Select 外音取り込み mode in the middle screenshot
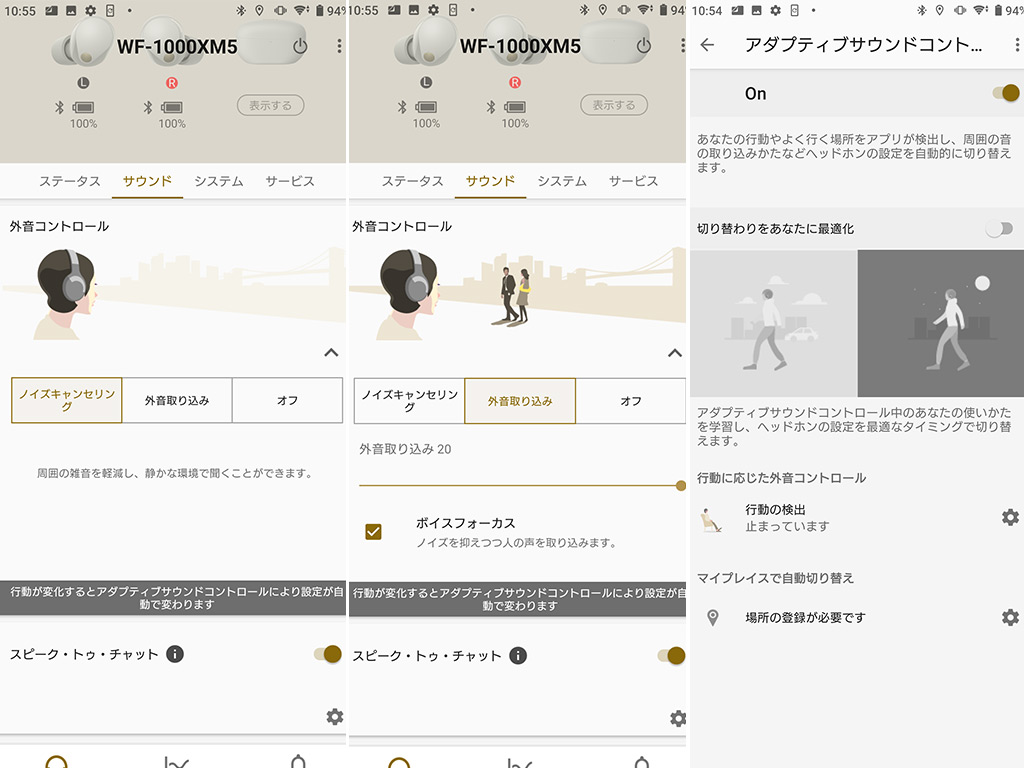Image resolution: width=1024 pixels, height=768 pixels. (520, 401)
